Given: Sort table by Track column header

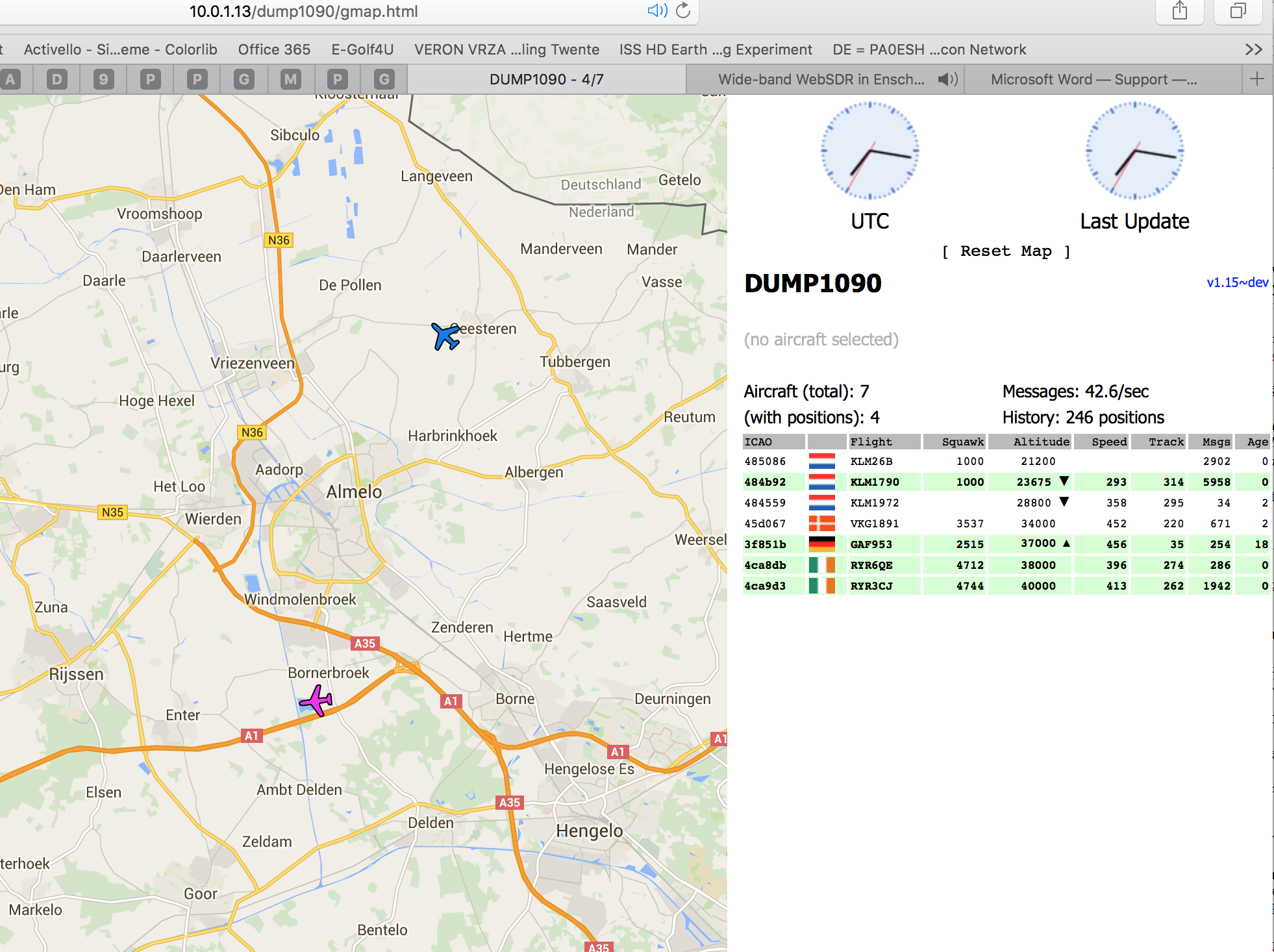Looking at the screenshot, I should [x=1158, y=442].
